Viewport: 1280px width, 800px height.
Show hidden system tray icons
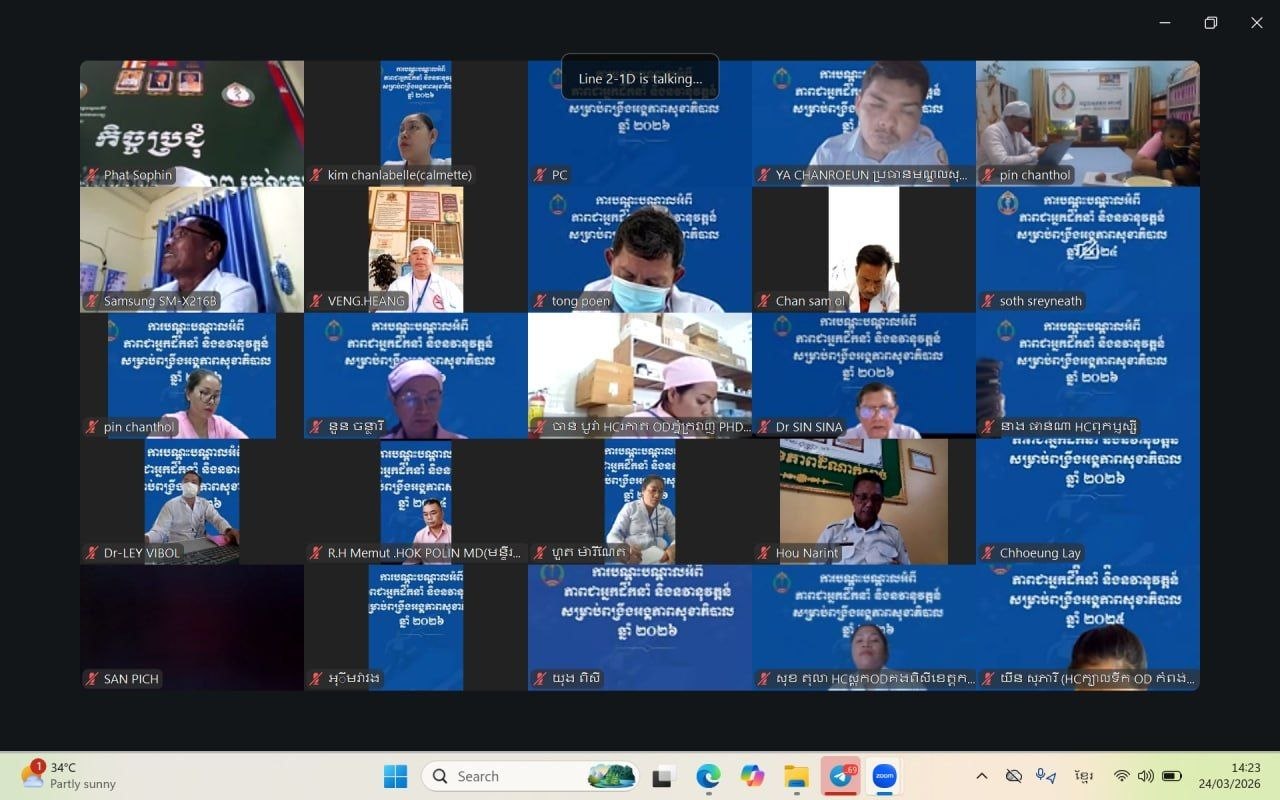(981, 776)
